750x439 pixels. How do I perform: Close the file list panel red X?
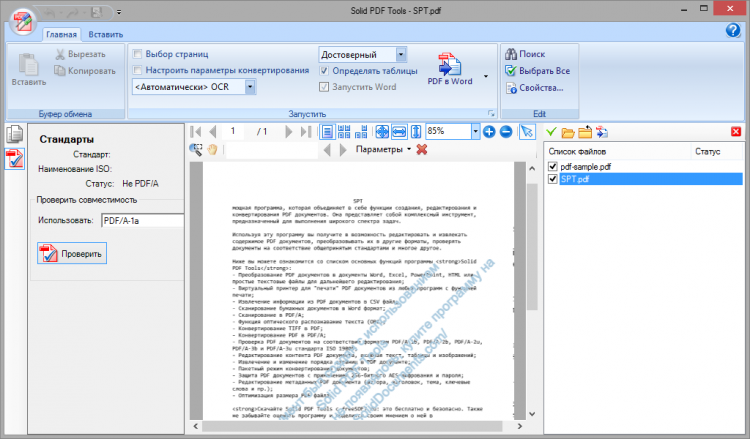[736, 132]
